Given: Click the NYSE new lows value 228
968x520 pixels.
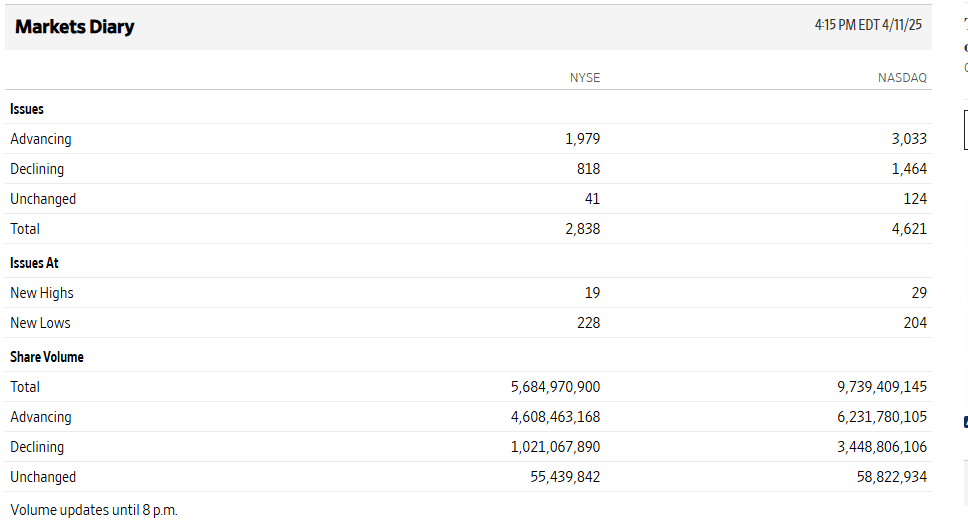Looking at the screenshot, I should click(588, 323).
